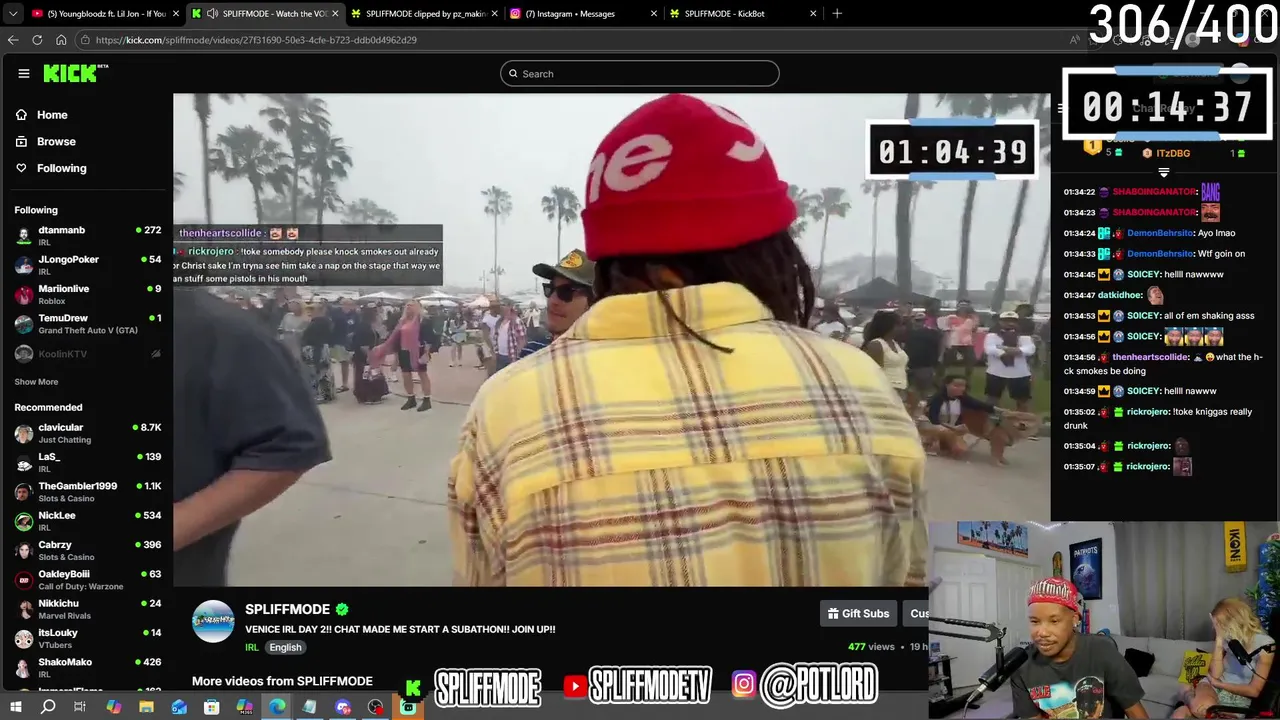Click SPLIFFMODE verified badge
This screenshot has width=1280, height=720.
coord(342,609)
